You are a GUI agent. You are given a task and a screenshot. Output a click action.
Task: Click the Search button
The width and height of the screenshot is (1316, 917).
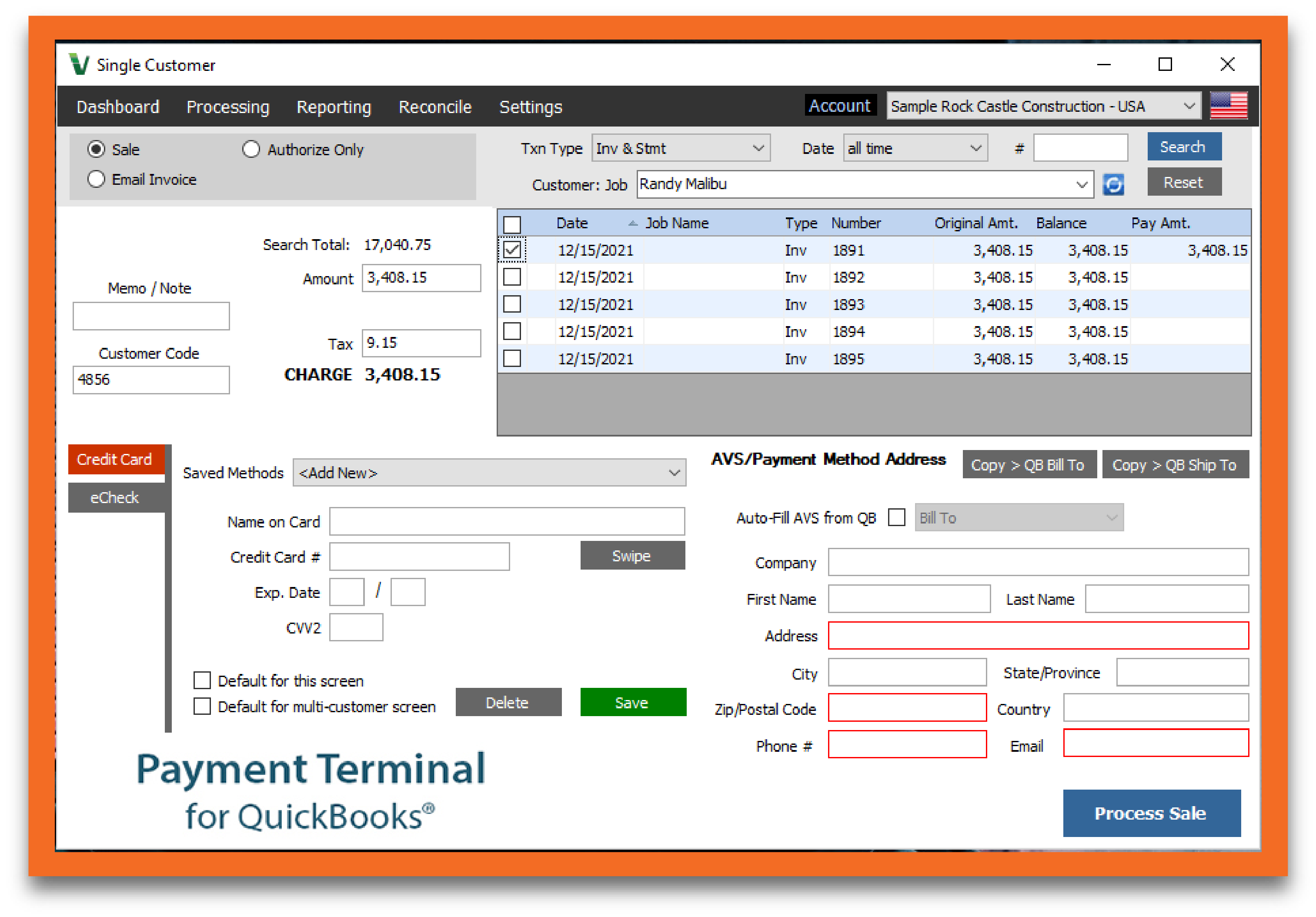click(1184, 147)
